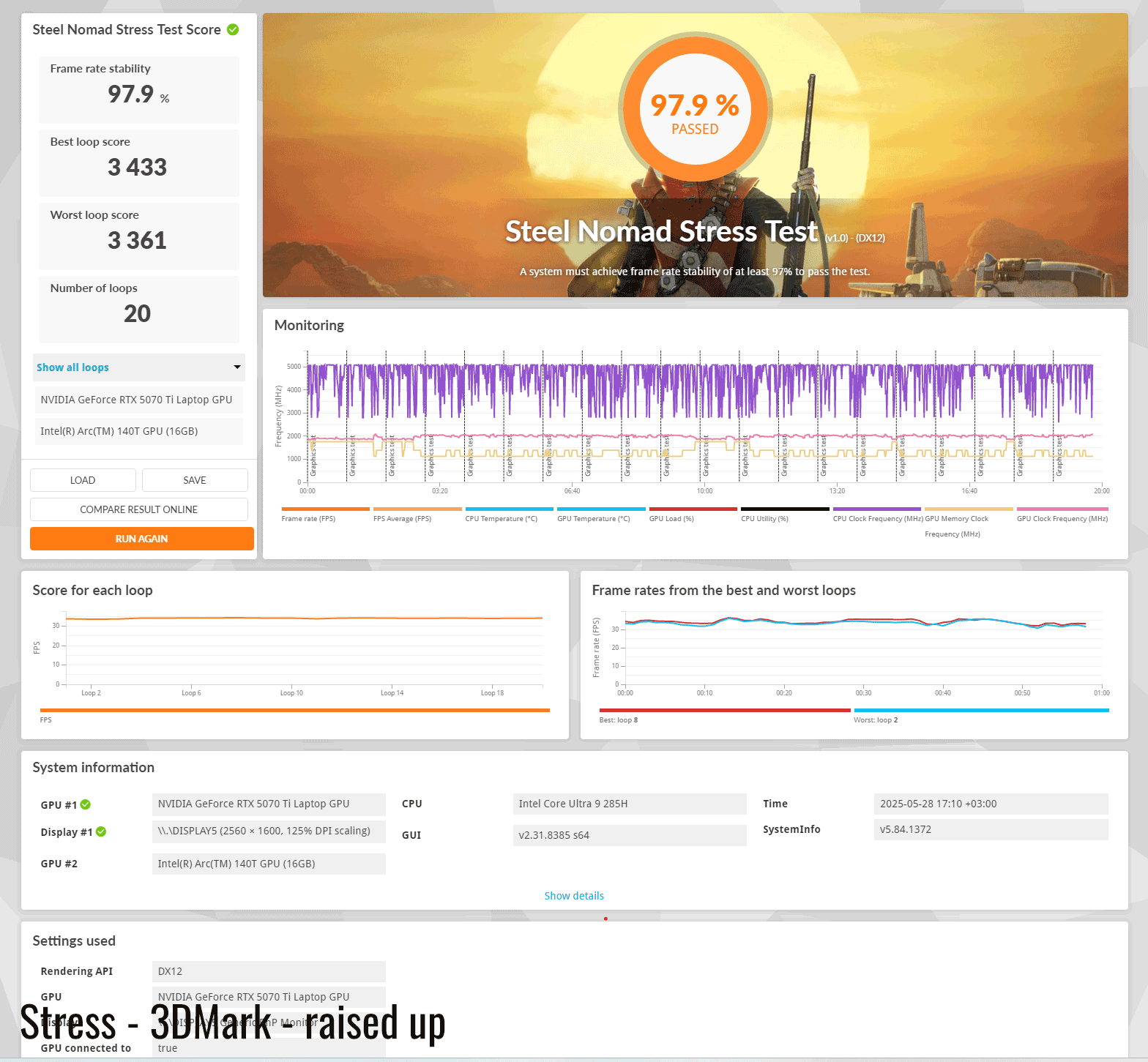
Task: Click the \\.\DISPLAY5 (2560 × 1600) value field
Action: tap(269, 831)
